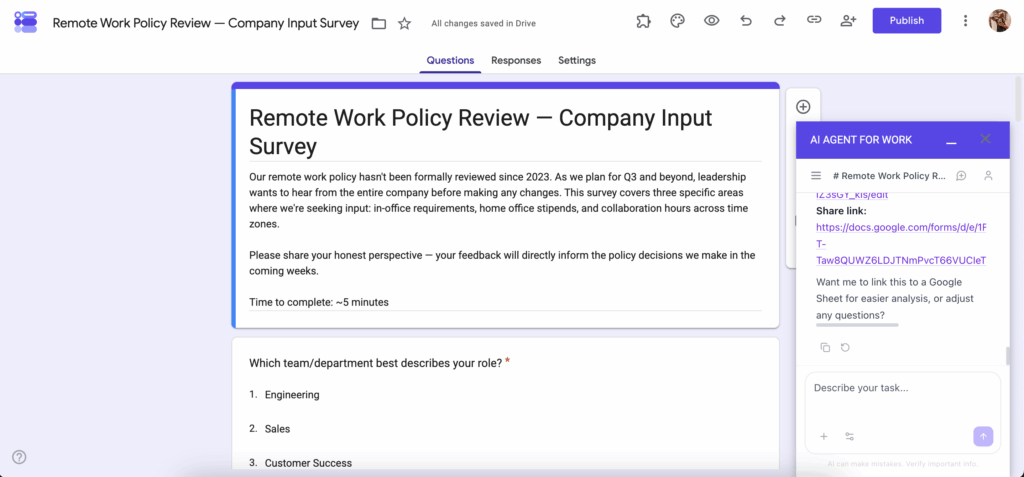This screenshot has height=477, width=1024.
Task: Add collaborators icon
Action: (x=848, y=21)
